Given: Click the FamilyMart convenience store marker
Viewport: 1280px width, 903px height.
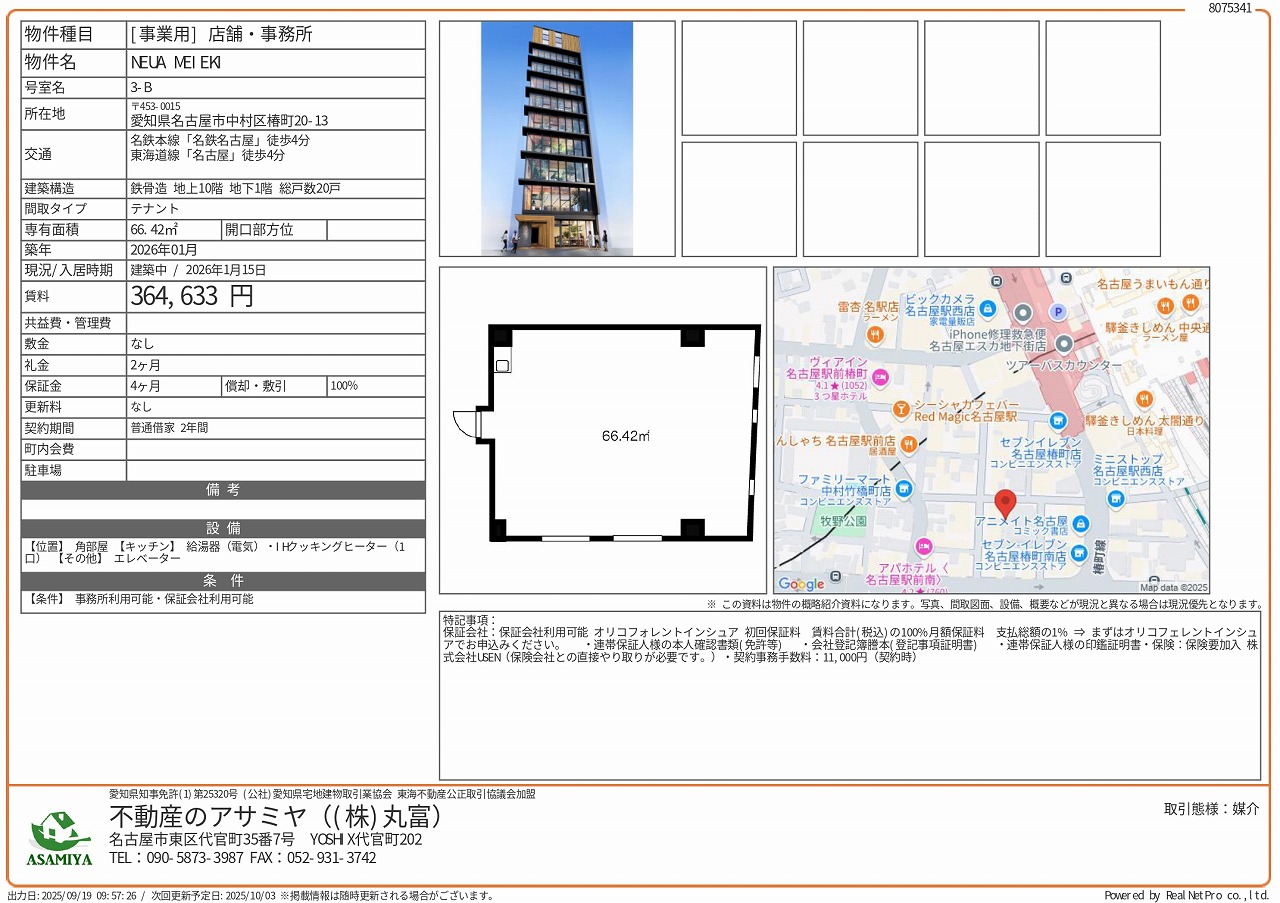Looking at the screenshot, I should point(904,488).
